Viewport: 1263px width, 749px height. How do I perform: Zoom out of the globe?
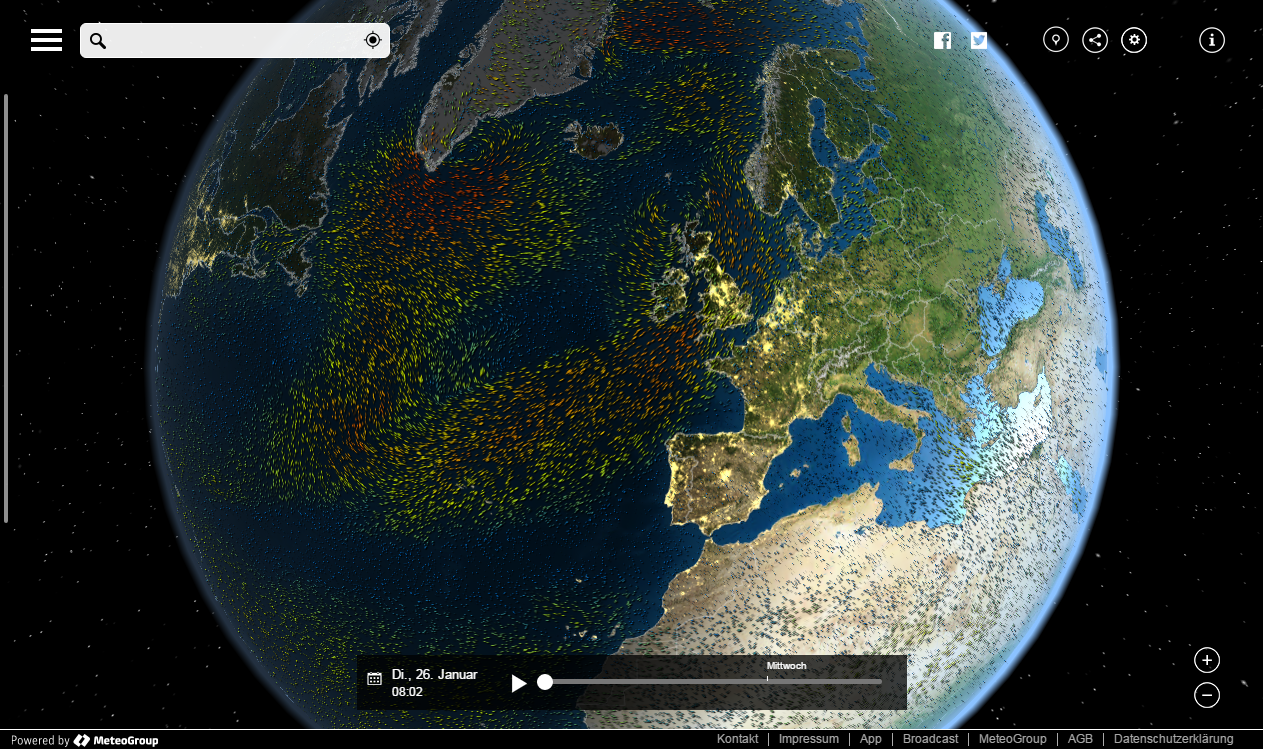pos(1207,694)
